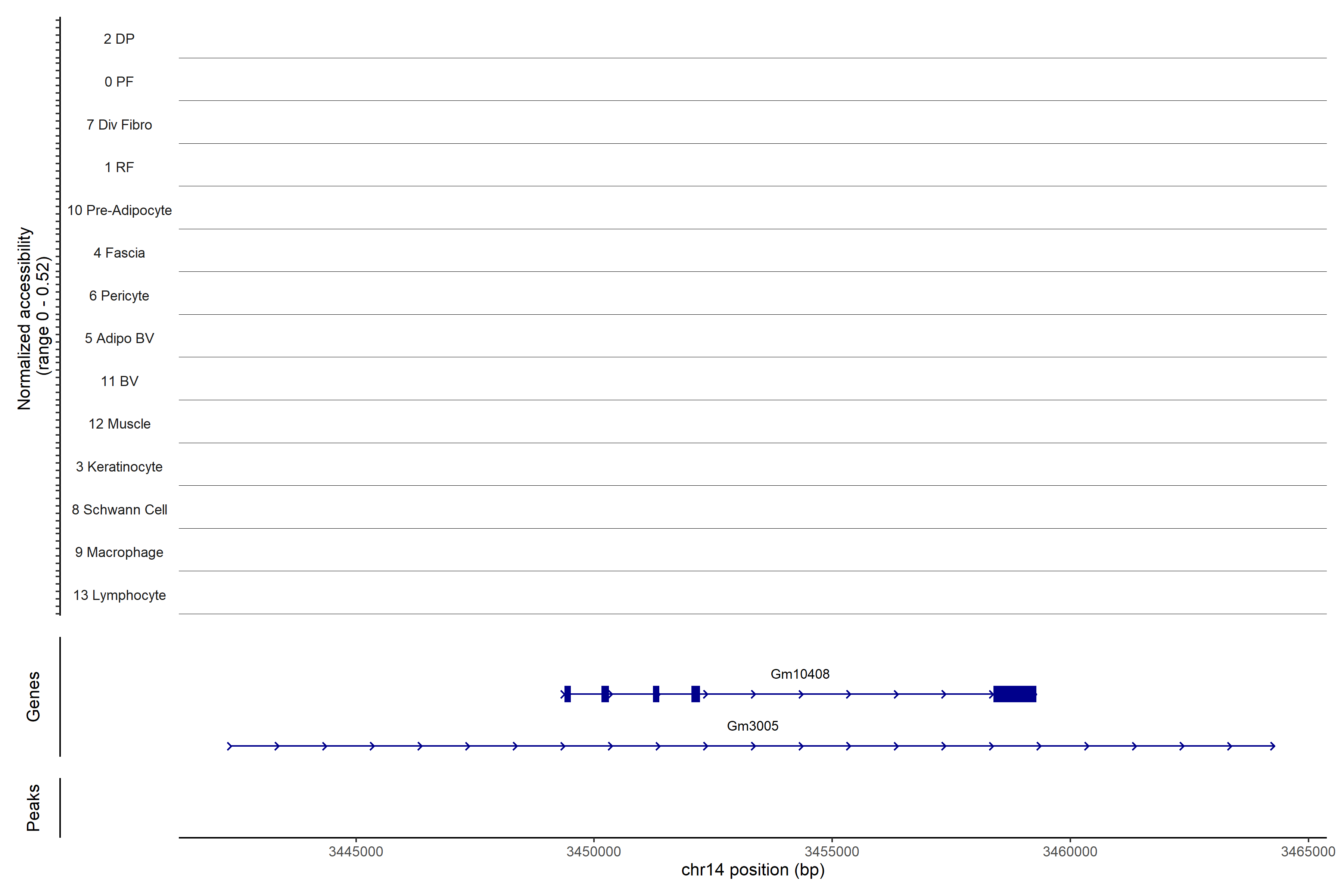Click the 3465000 axis tick label
The width and height of the screenshot is (1344, 896).
[x=1307, y=852]
